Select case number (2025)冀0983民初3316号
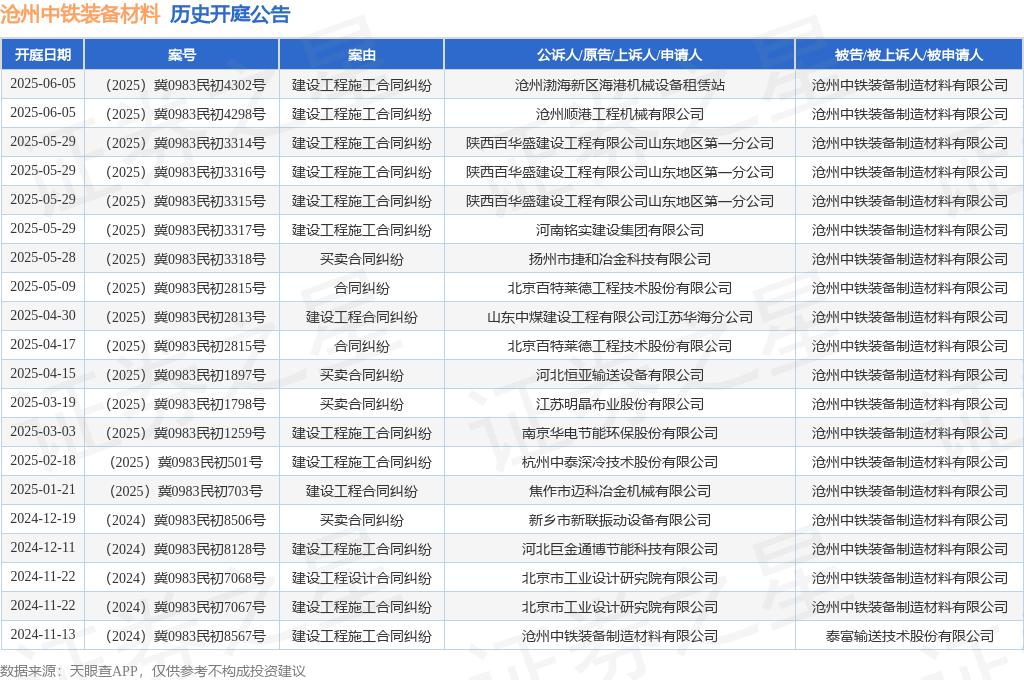 pos(185,172)
